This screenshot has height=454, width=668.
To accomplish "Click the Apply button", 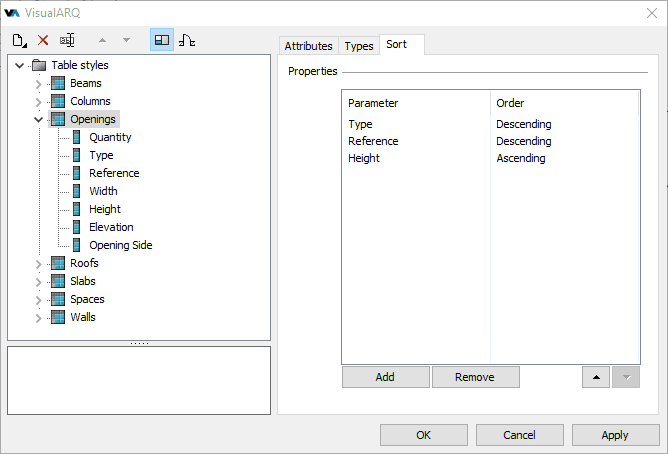I will pos(615,435).
